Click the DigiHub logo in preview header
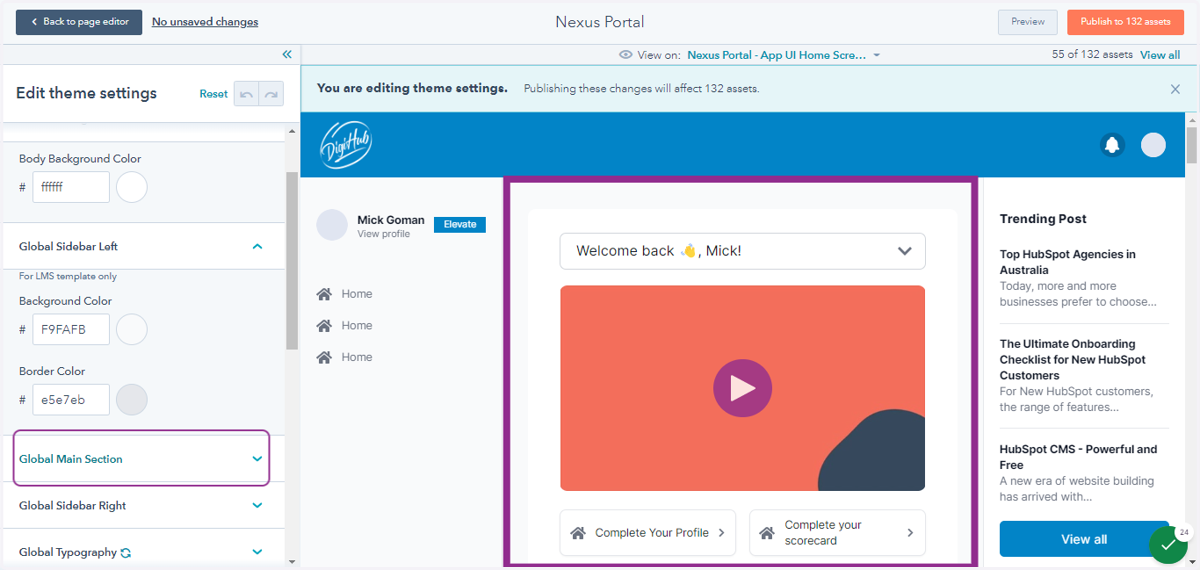This screenshot has width=1200, height=570. (346, 145)
